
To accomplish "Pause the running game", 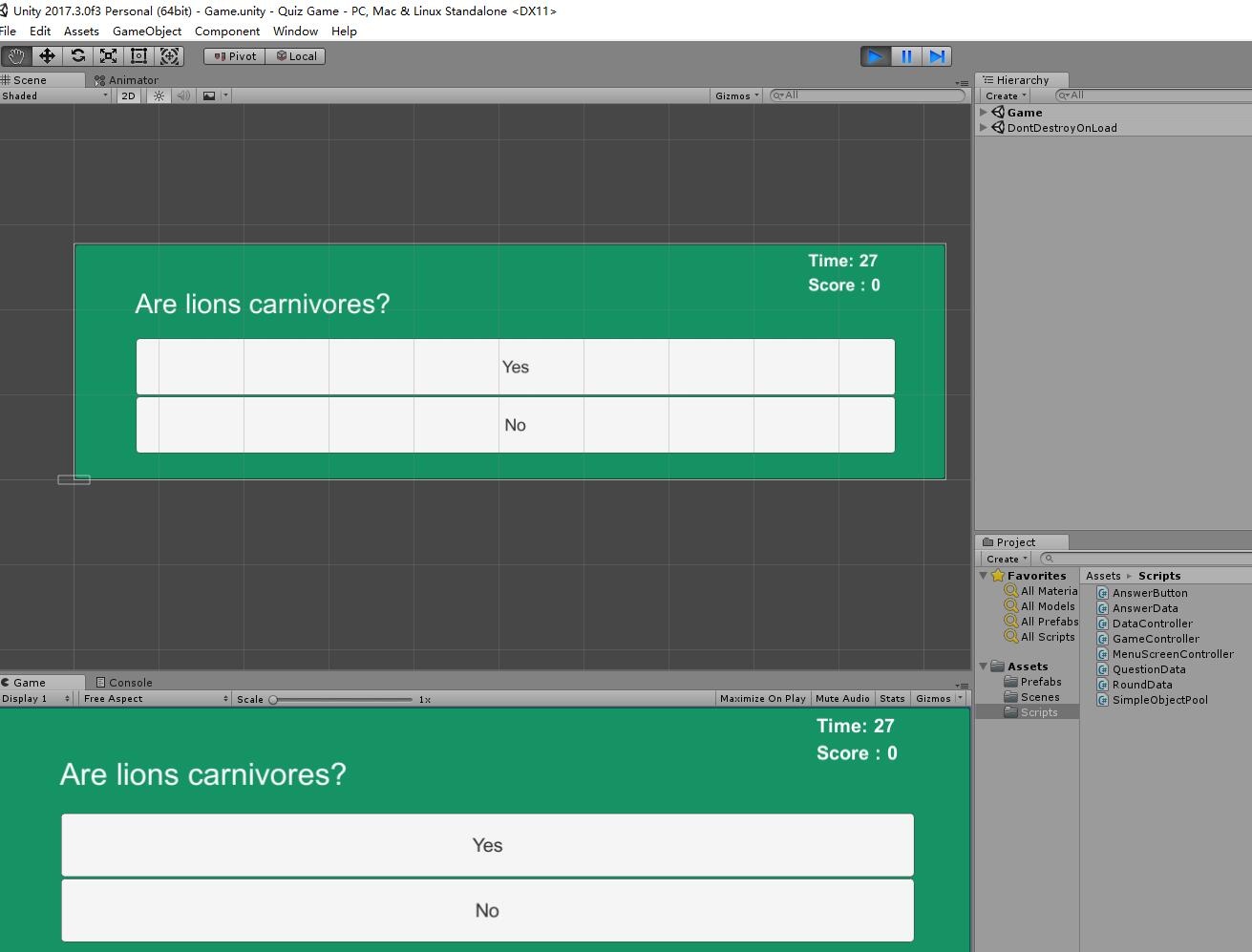I will pos(906,56).
